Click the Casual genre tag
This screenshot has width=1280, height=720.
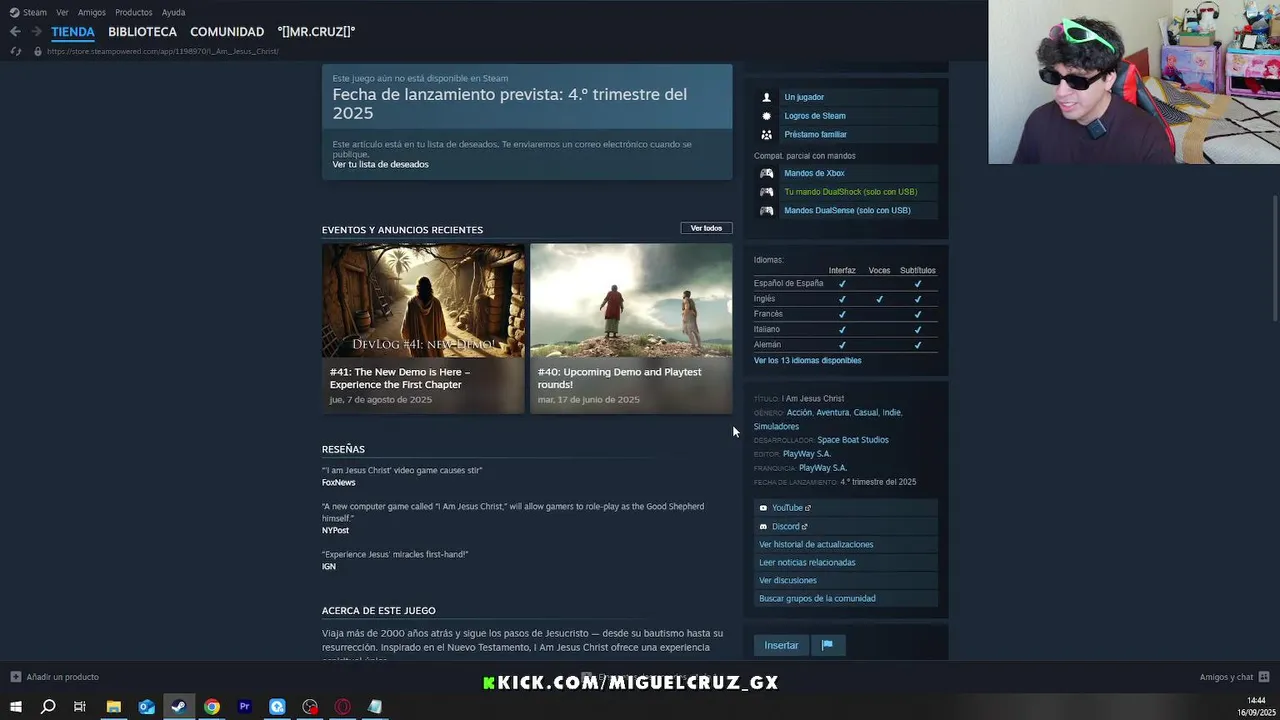tap(865, 413)
